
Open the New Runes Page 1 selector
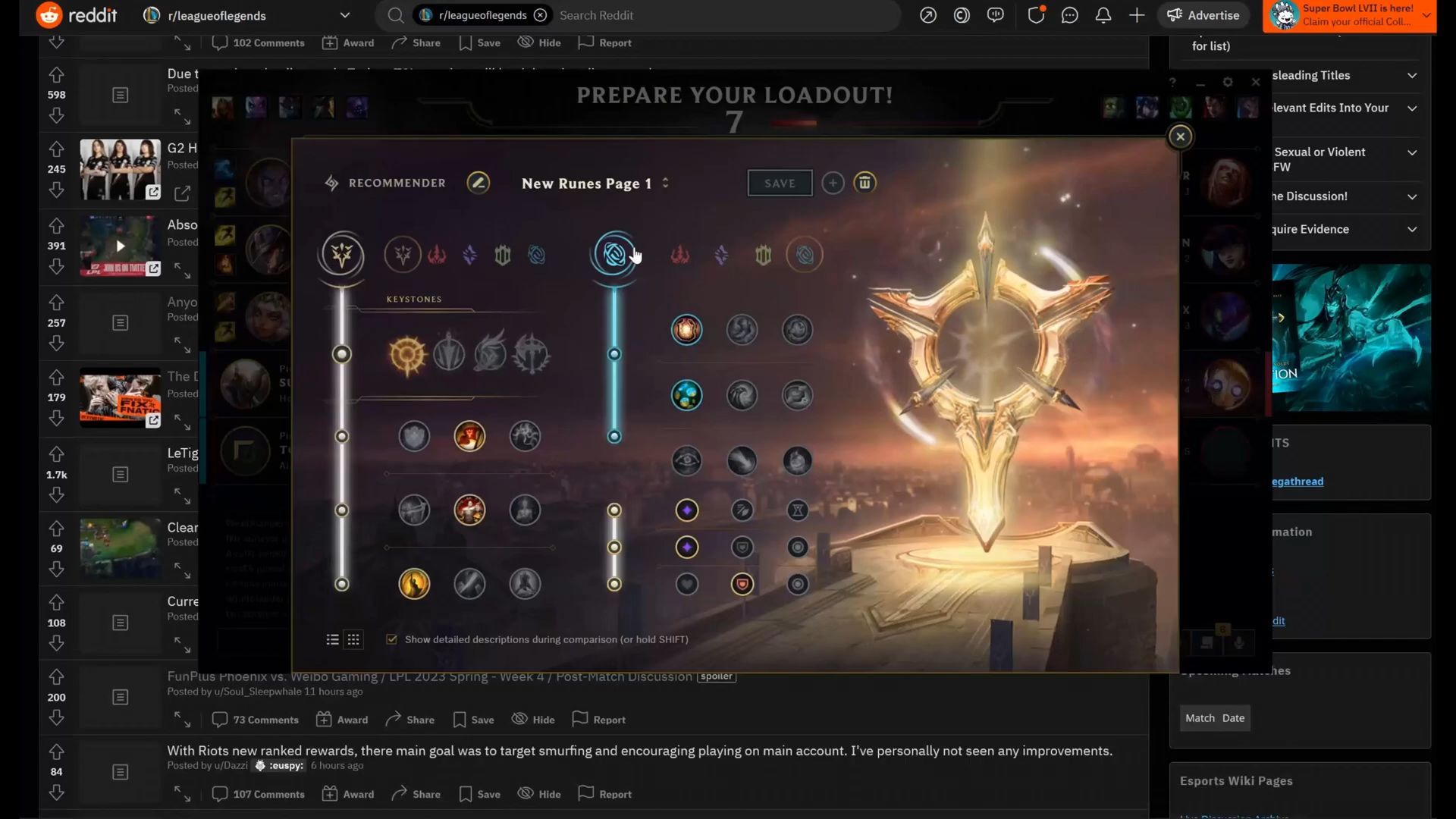tap(595, 184)
